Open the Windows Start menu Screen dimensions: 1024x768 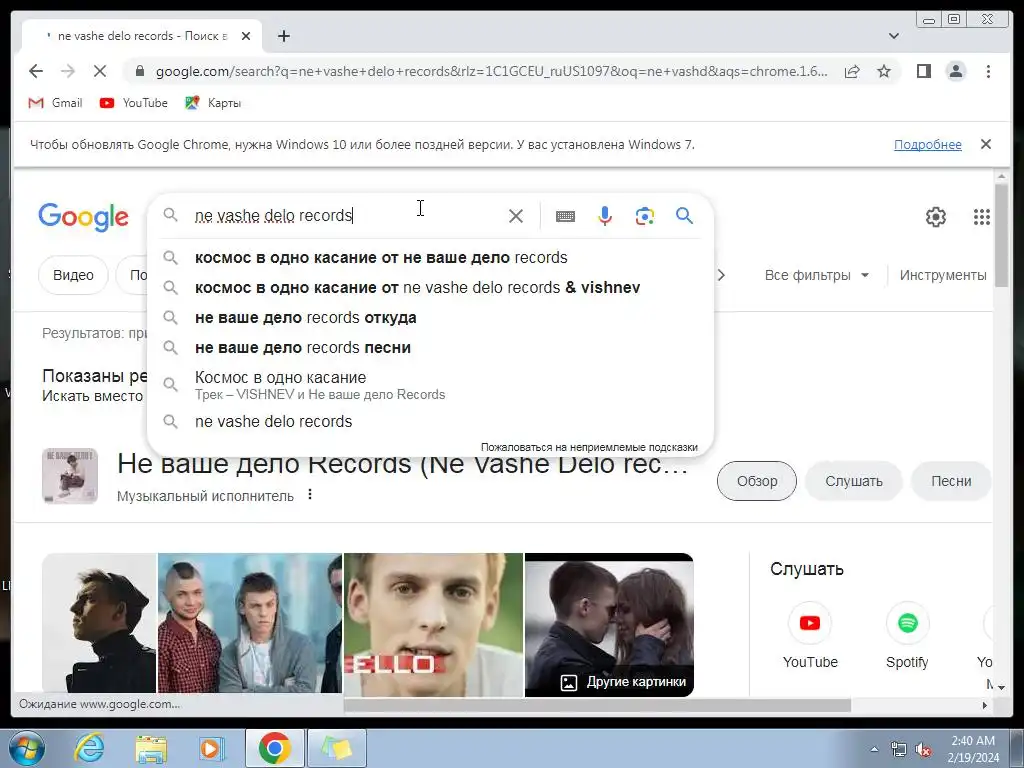[x=26, y=748]
